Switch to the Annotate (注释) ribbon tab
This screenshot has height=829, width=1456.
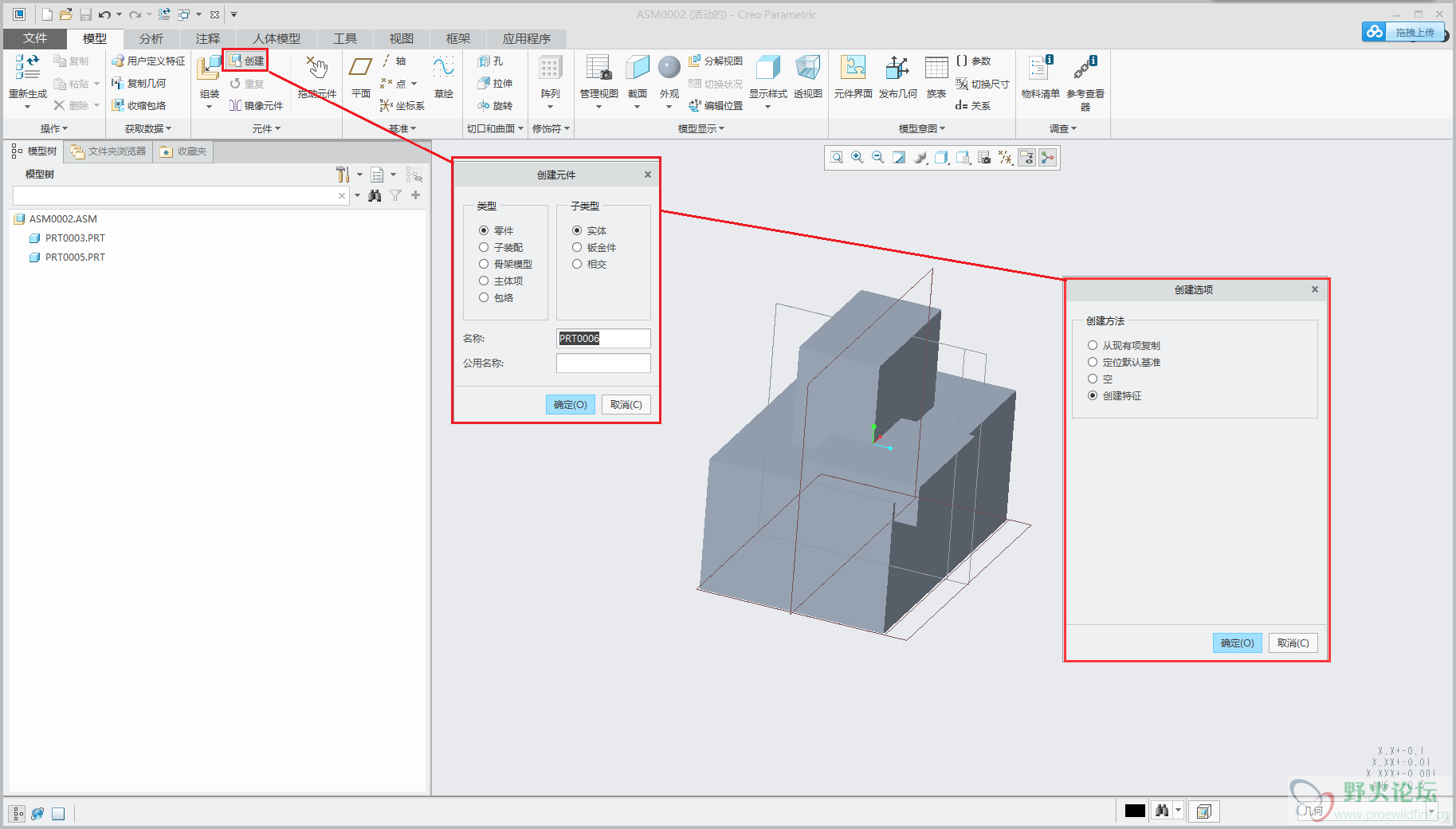[208, 38]
